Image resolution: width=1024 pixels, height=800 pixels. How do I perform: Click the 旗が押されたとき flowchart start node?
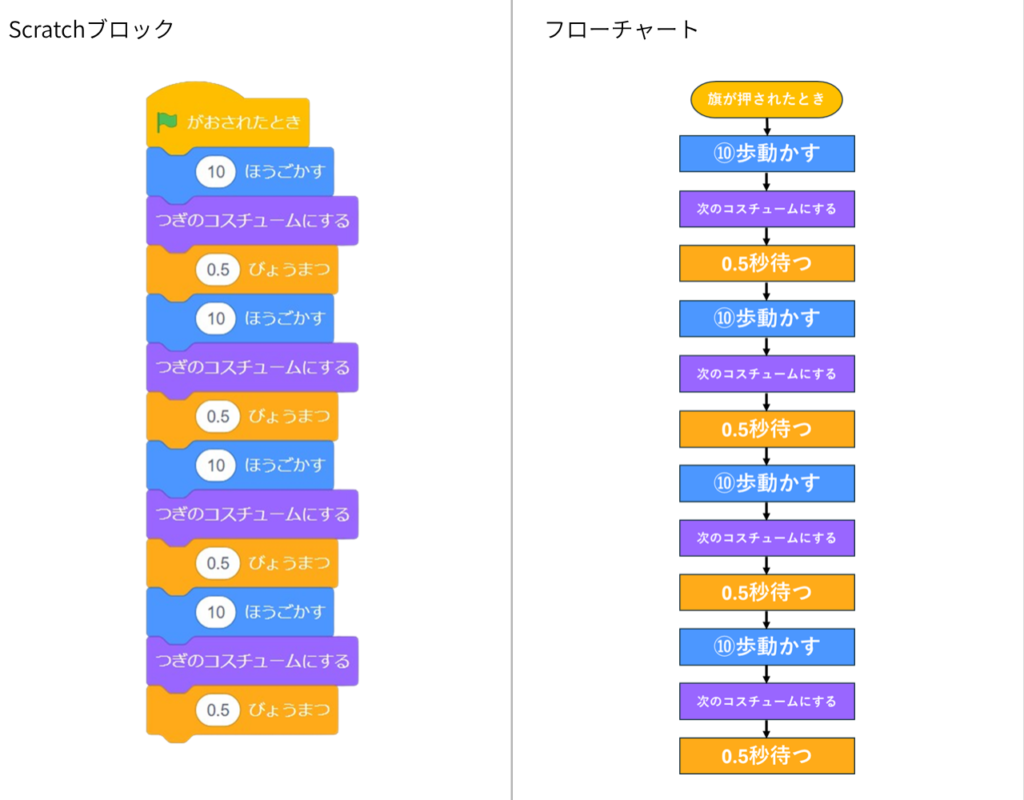(x=767, y=99)
